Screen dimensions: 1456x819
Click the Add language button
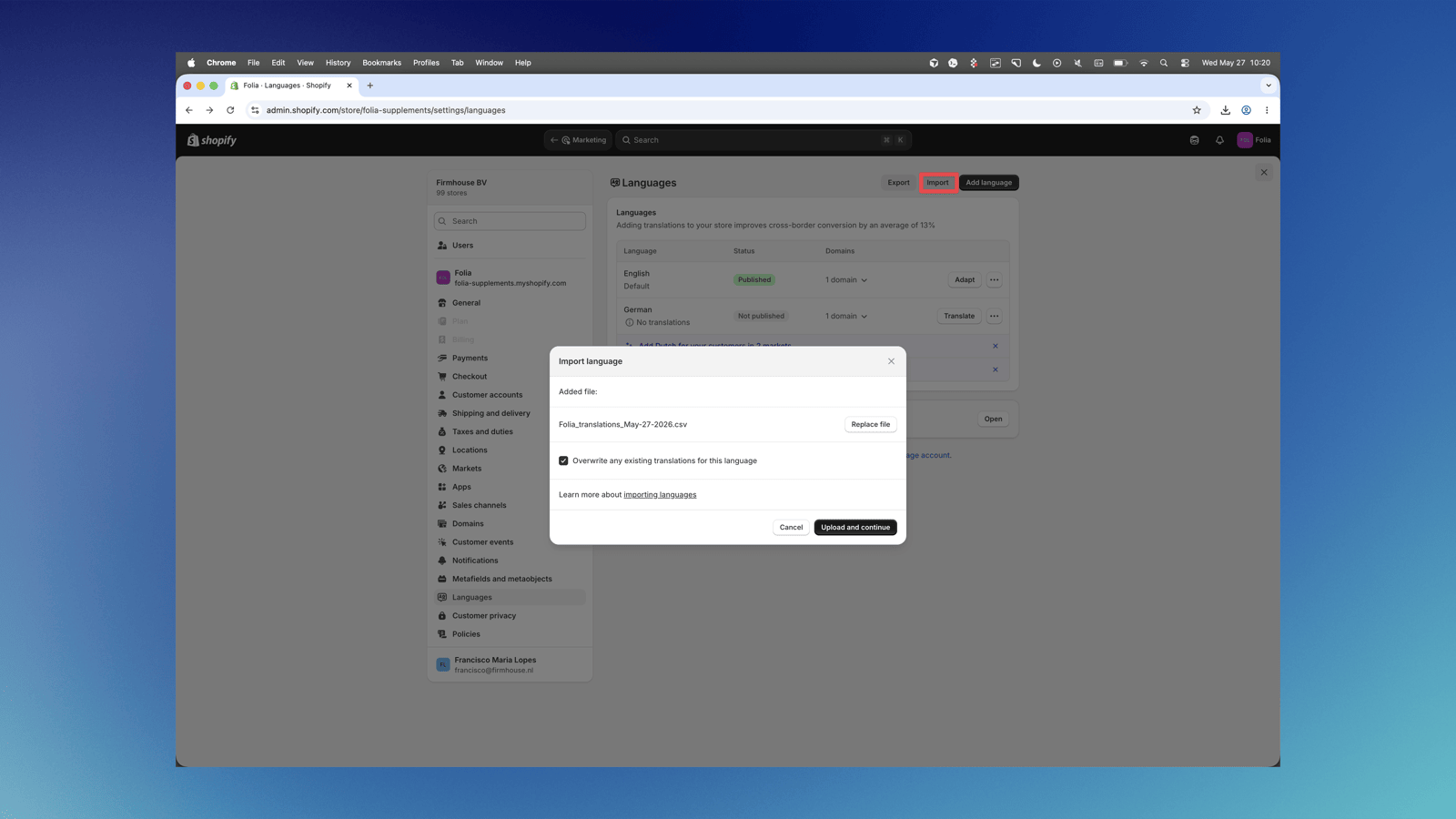click(988, 183)
